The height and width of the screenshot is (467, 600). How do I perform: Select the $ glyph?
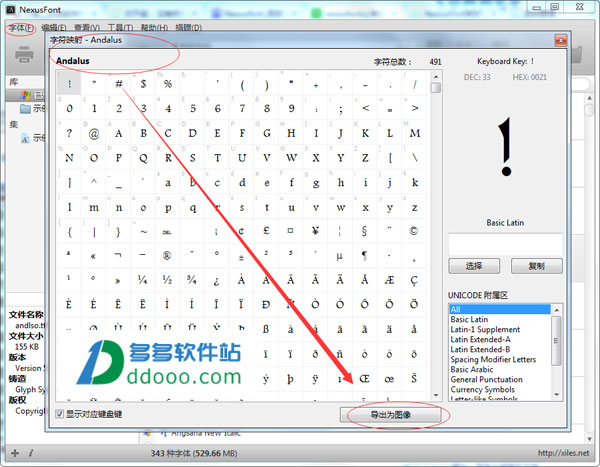pos(143,83)
